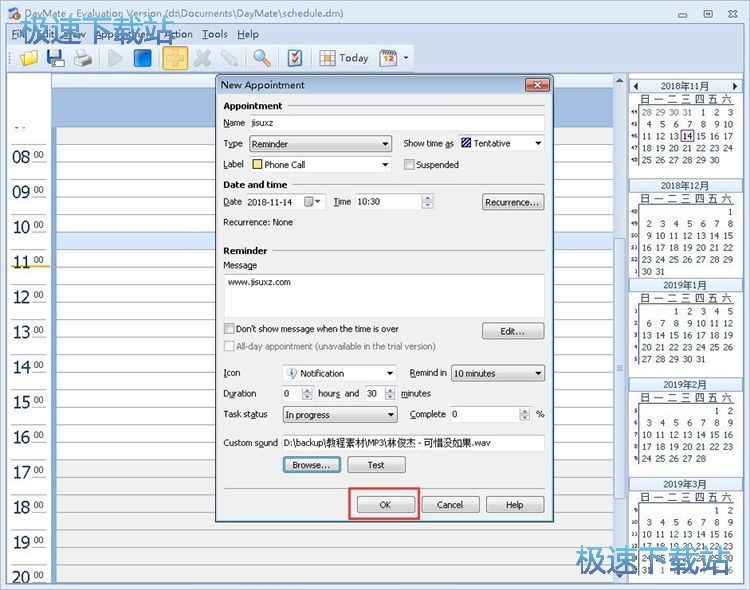This screenshot has width=750, height=590.
Task: Open the Action menu
Action: [178, 34]
